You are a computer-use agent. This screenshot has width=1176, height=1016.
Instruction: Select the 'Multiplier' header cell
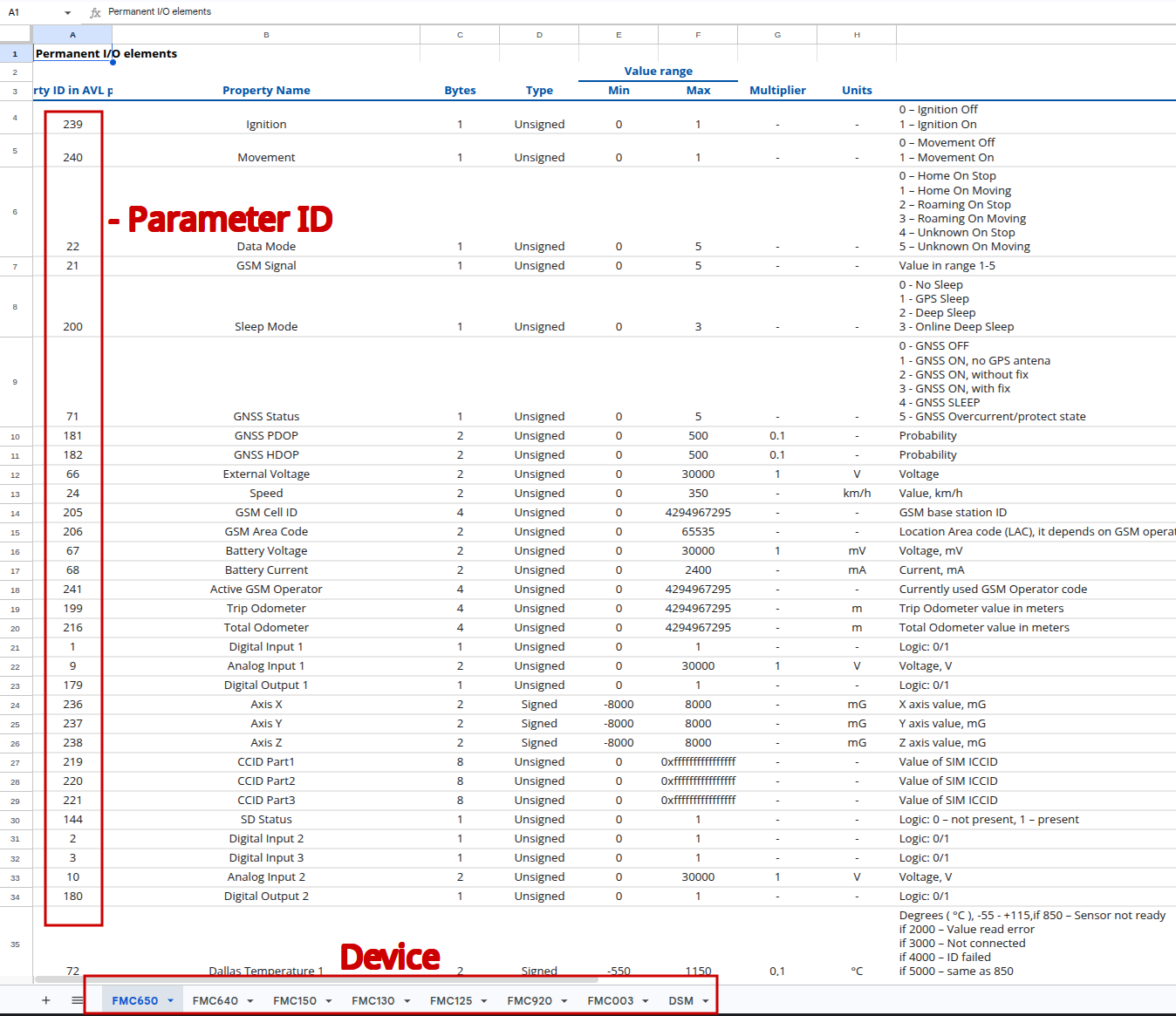pyautogui.click(x=777, y=91)
